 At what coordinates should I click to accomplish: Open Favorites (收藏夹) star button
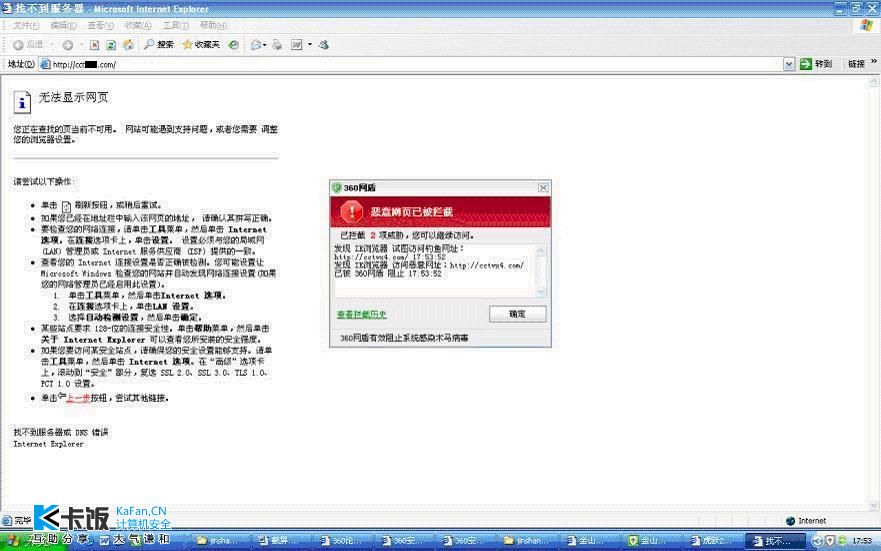tap(201, 44)
